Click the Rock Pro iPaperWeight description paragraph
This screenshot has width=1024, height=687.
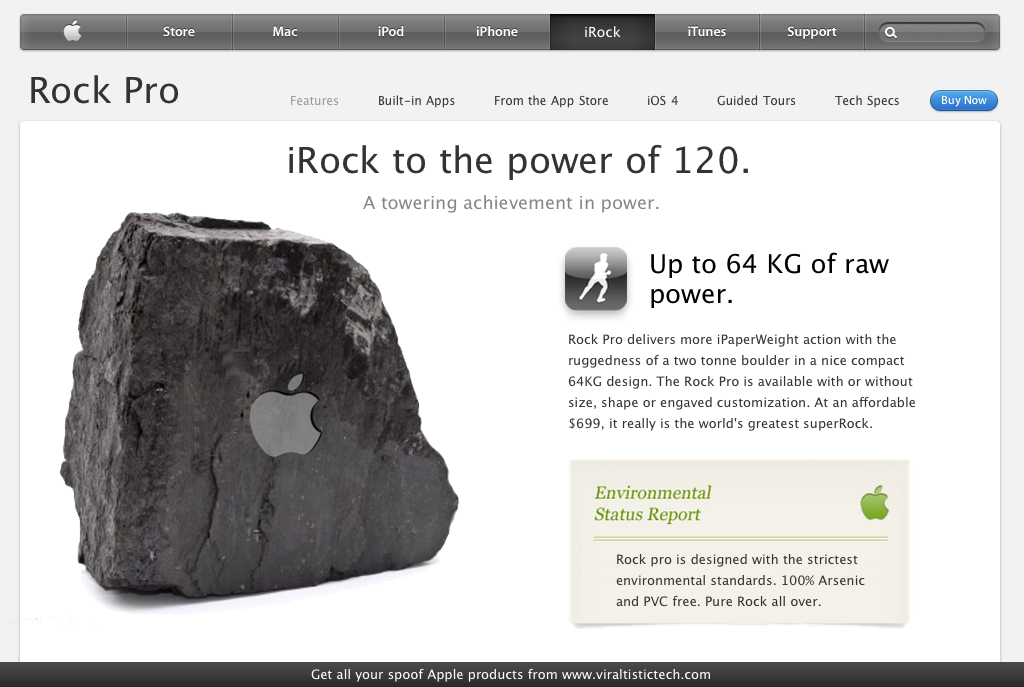[x=742, y=381]
